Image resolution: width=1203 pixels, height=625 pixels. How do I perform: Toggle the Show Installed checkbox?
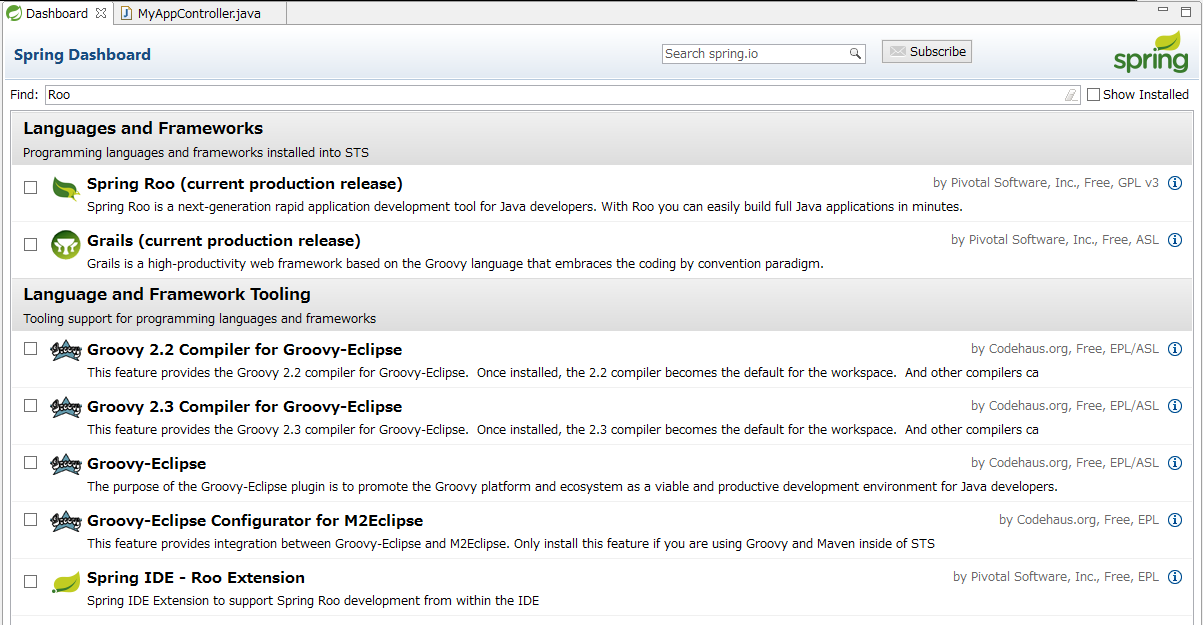[1093, 95]
